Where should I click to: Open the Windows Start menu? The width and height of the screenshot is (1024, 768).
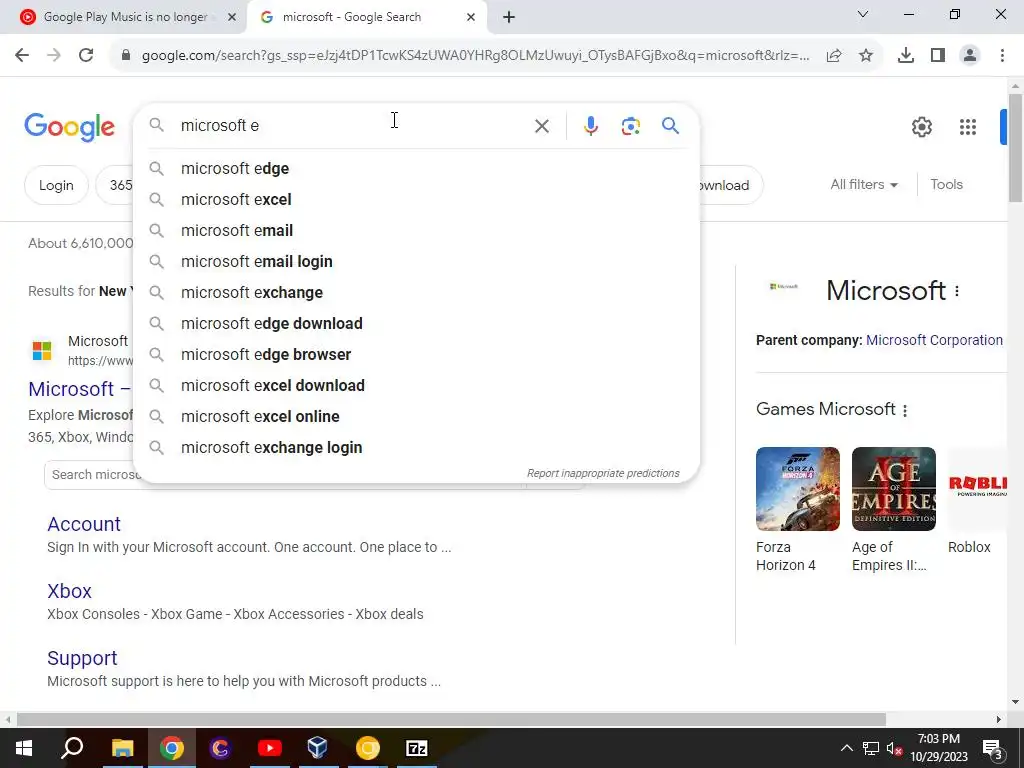pos(24,748)
